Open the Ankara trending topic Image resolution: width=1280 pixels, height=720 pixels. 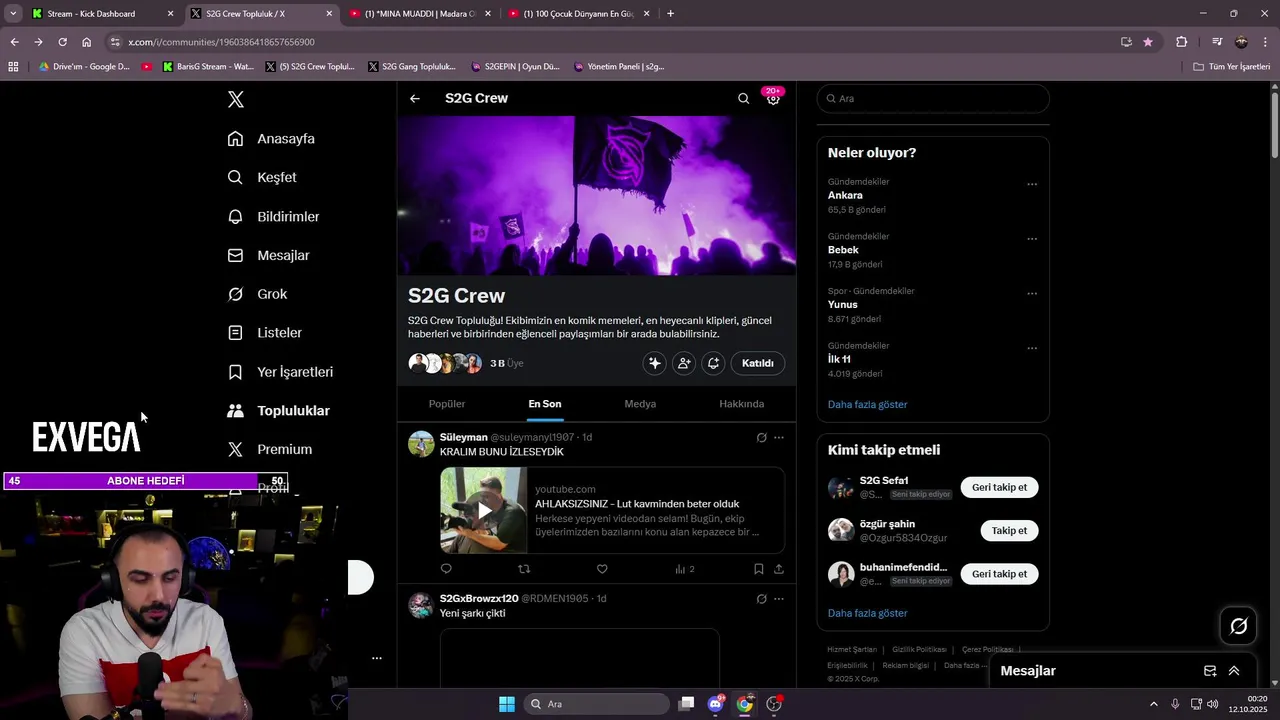click(x=845, y=195)
